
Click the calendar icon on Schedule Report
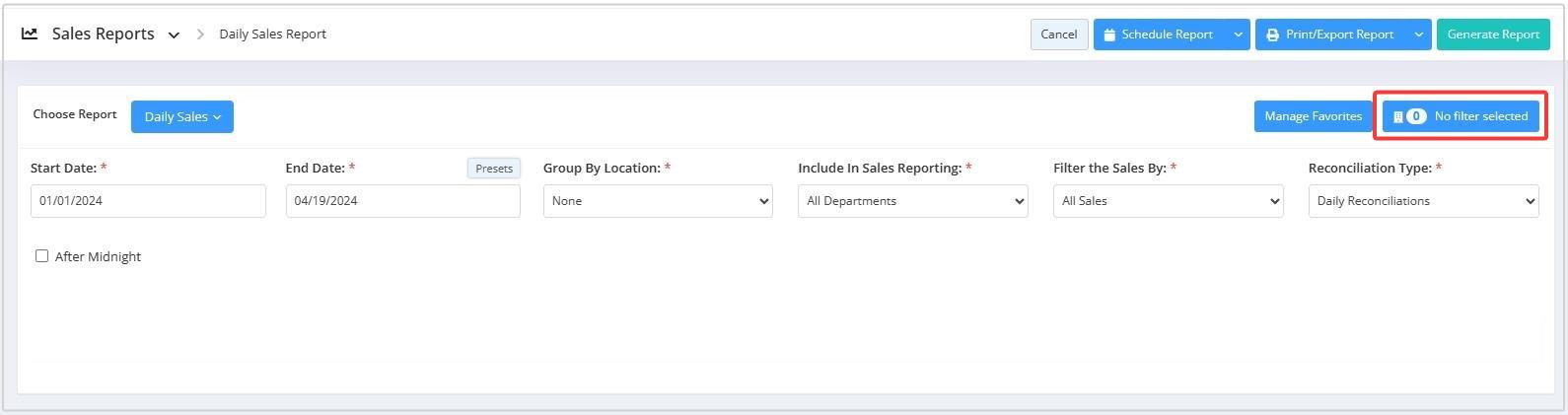pos(1109,35)
